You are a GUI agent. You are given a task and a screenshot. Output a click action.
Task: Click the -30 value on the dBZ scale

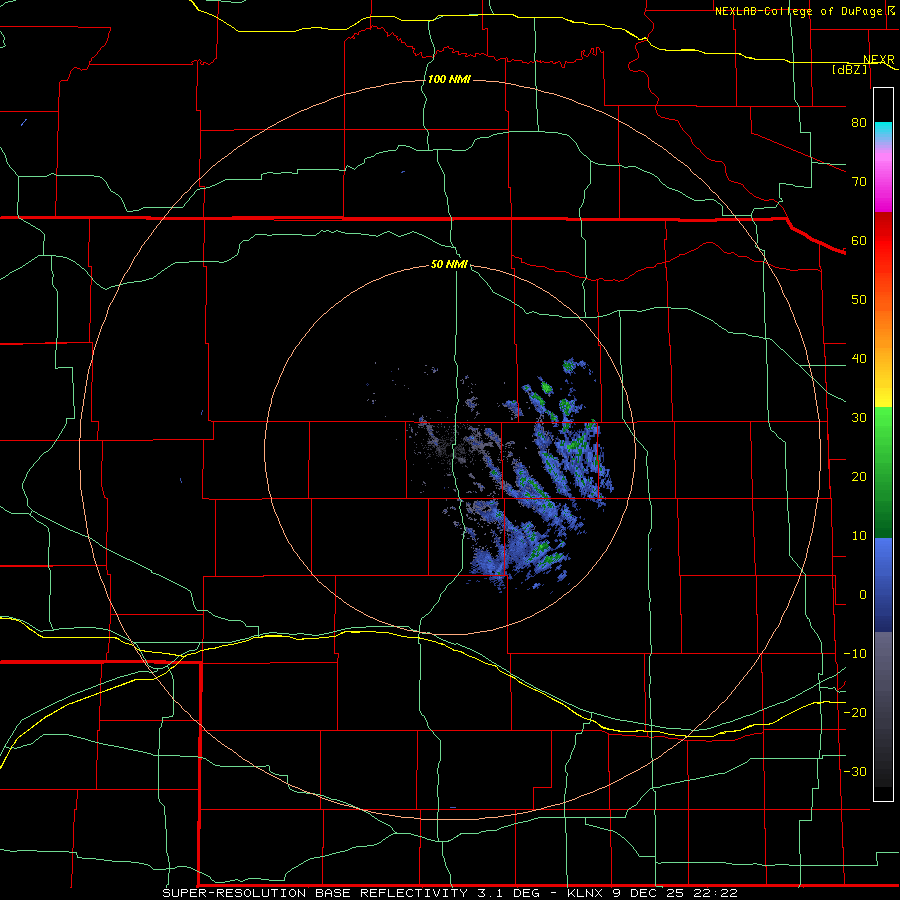855,771
